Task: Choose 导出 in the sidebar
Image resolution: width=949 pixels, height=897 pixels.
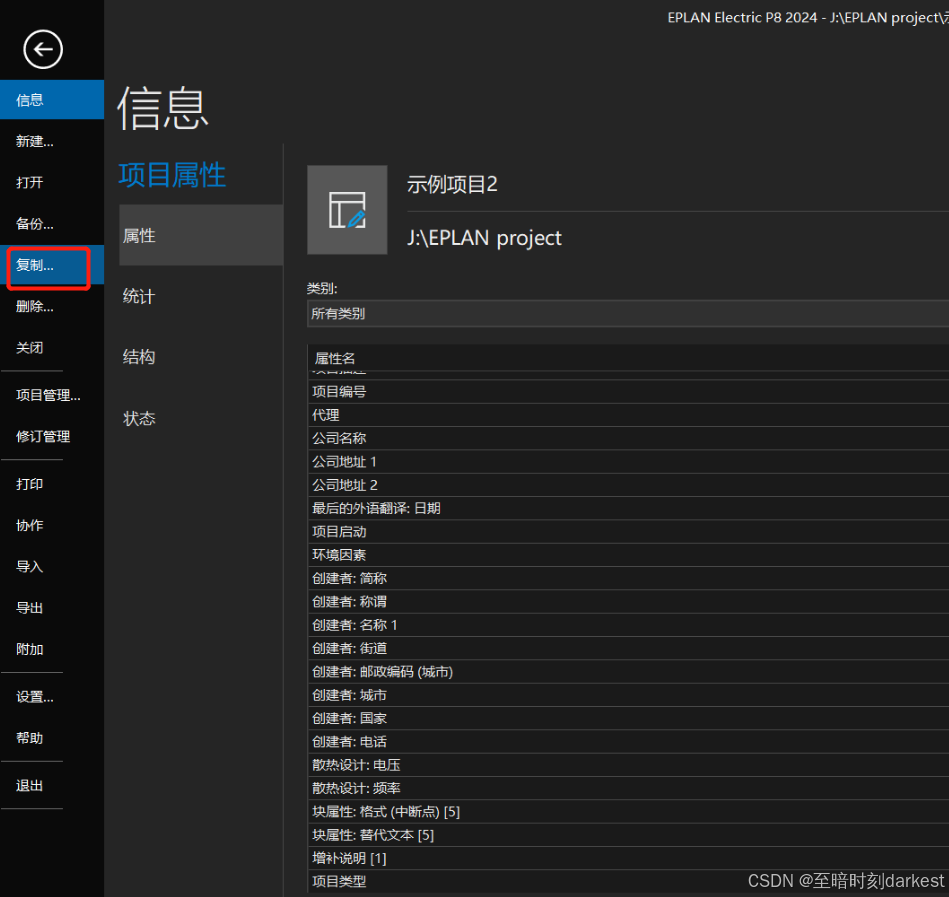Action: [52, 608]
